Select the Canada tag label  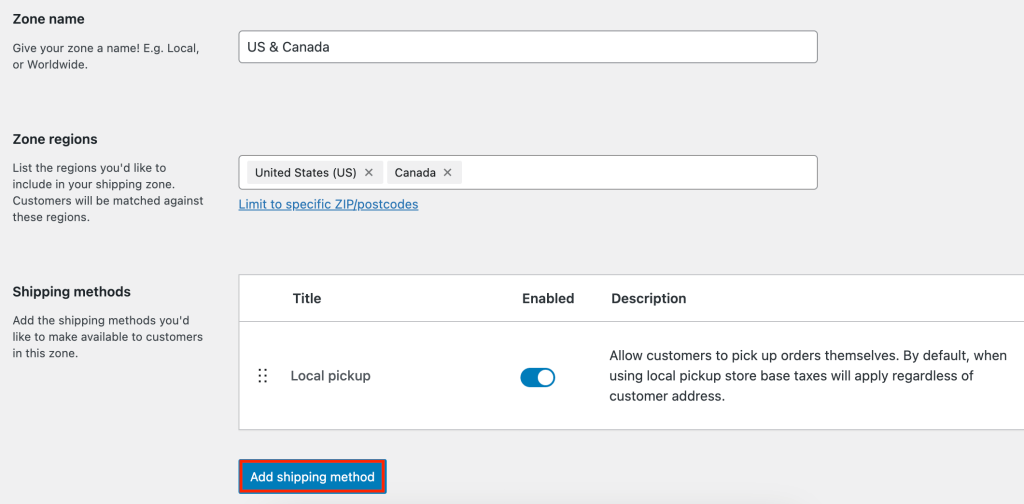click(415, 173)
